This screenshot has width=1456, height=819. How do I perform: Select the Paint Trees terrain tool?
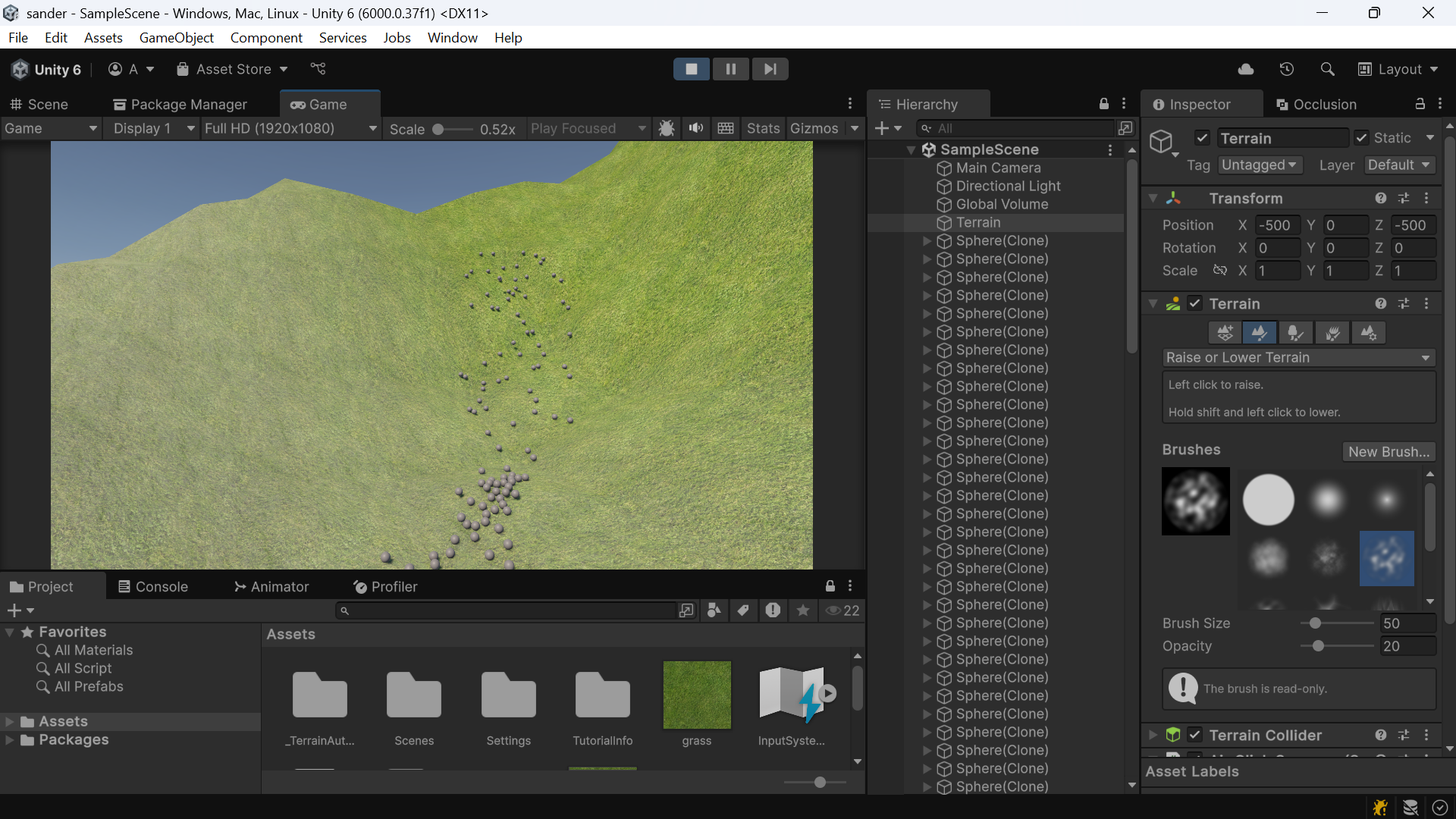click(x=1296, y=333)
